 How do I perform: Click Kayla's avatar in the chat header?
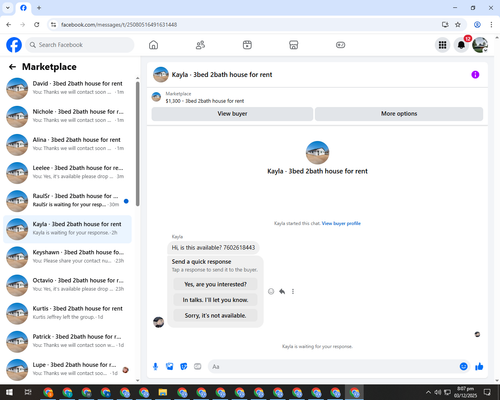tap(161, 75)
